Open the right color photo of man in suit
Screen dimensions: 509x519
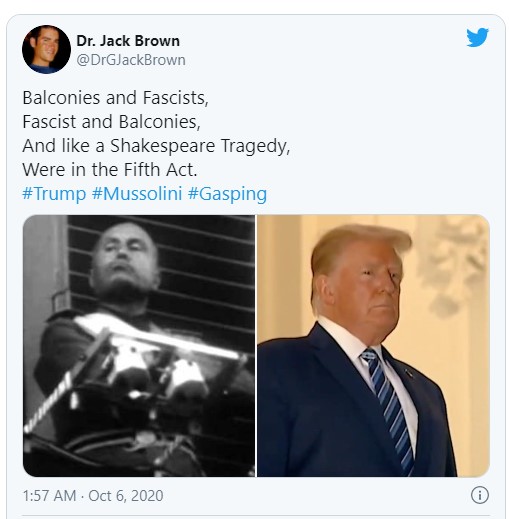point(373,346)
